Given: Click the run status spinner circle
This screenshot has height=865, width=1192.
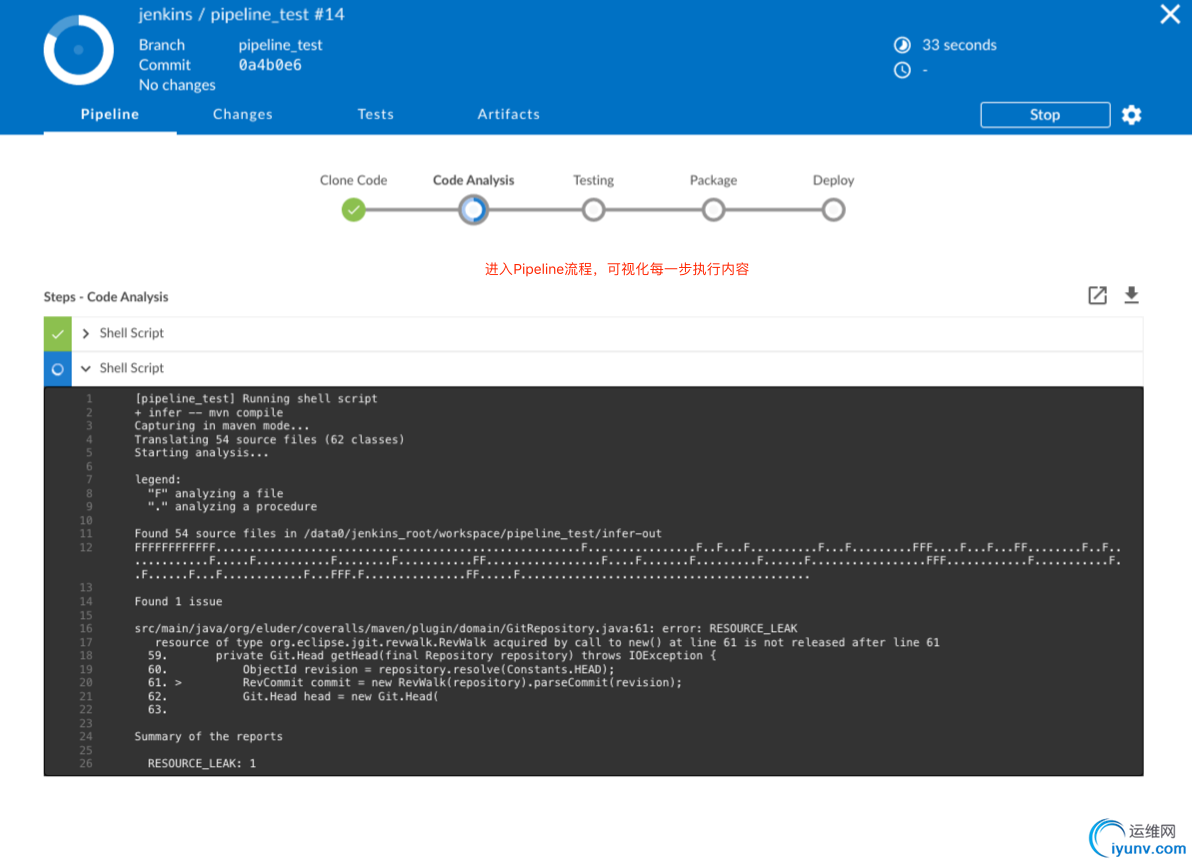Looking at the screenshot, I should (x=78, y=50).
